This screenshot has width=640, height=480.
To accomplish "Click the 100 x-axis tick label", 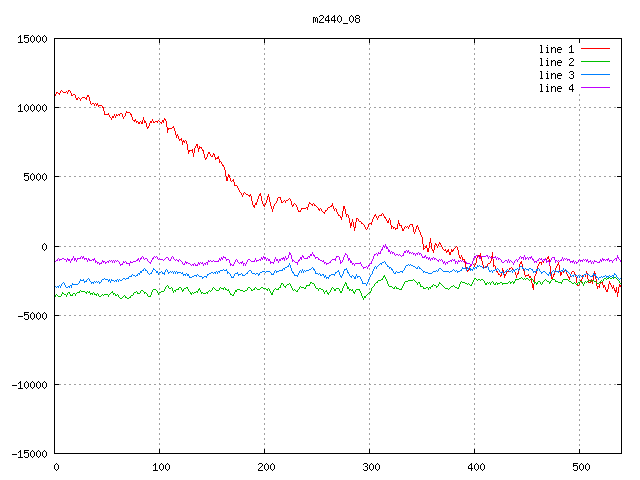I will [160, 467].
